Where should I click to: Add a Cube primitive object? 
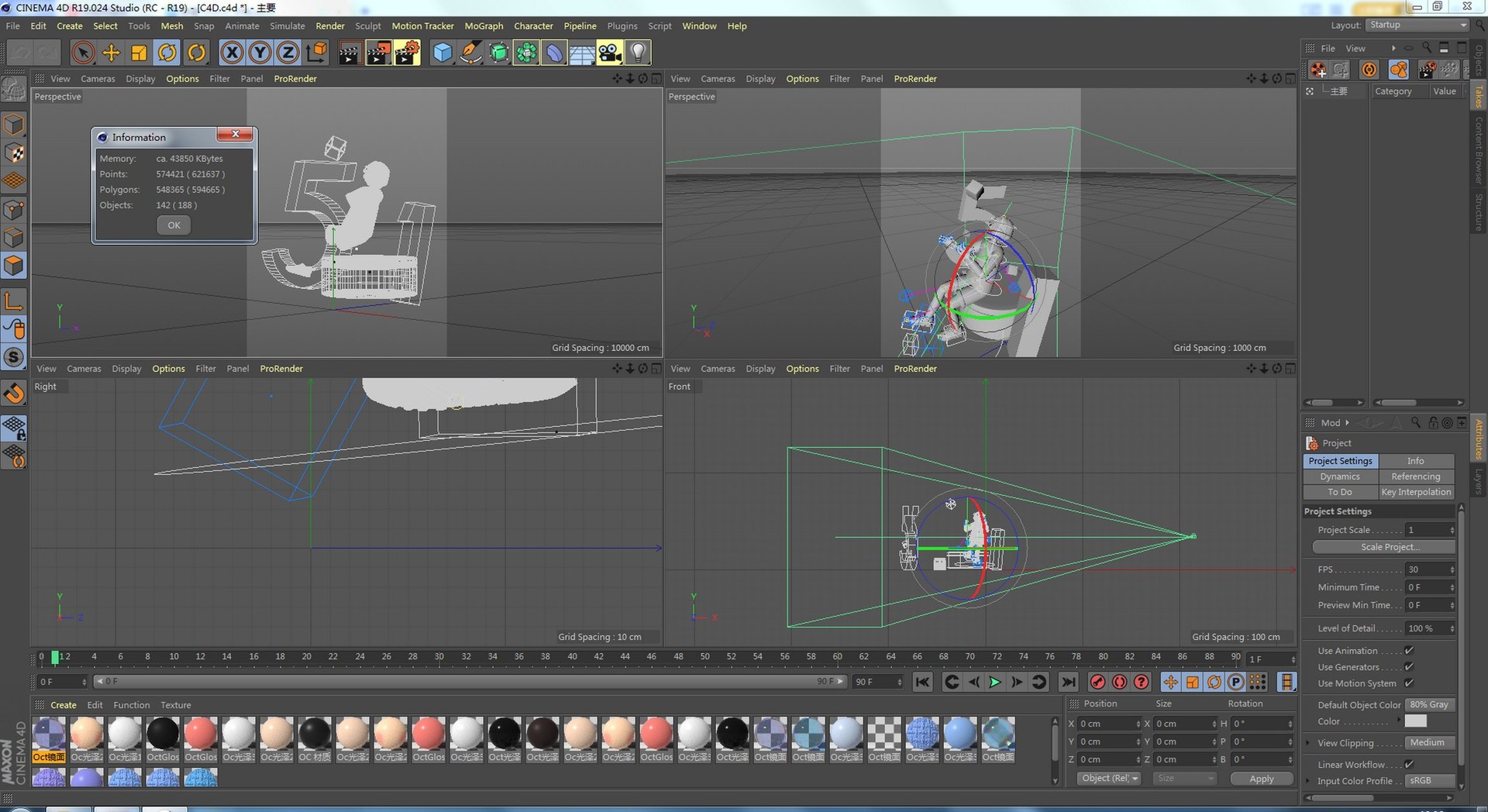(x=443, y=53)
